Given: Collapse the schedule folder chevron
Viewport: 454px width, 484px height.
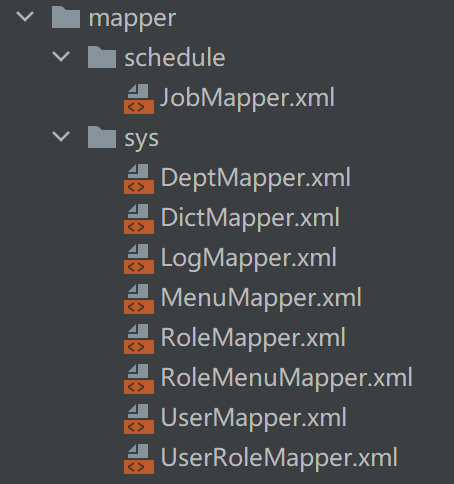Looking at the screenshot, I should click(x=61, y=56).
